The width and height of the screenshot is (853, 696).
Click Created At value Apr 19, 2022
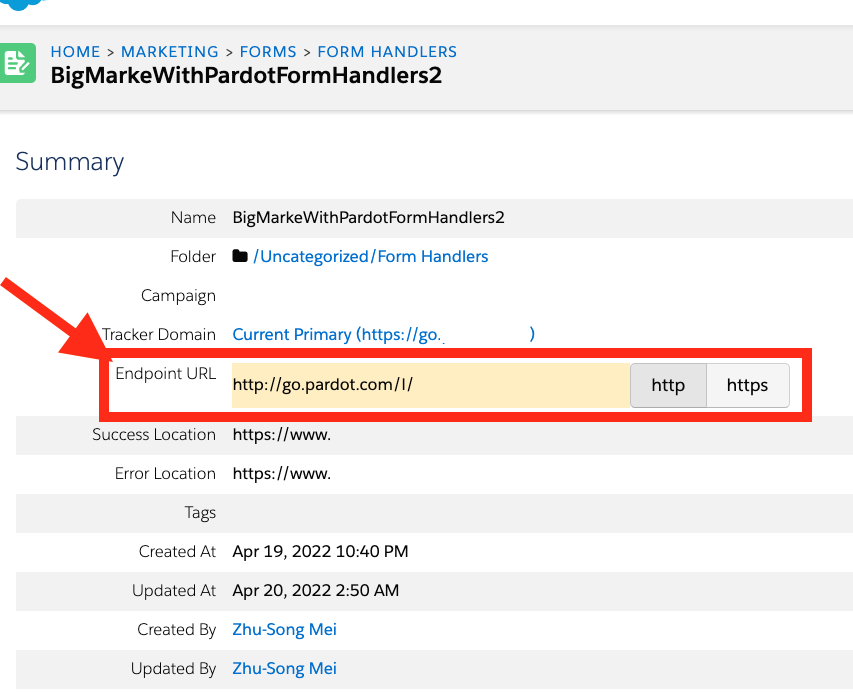tap(320, 552)
